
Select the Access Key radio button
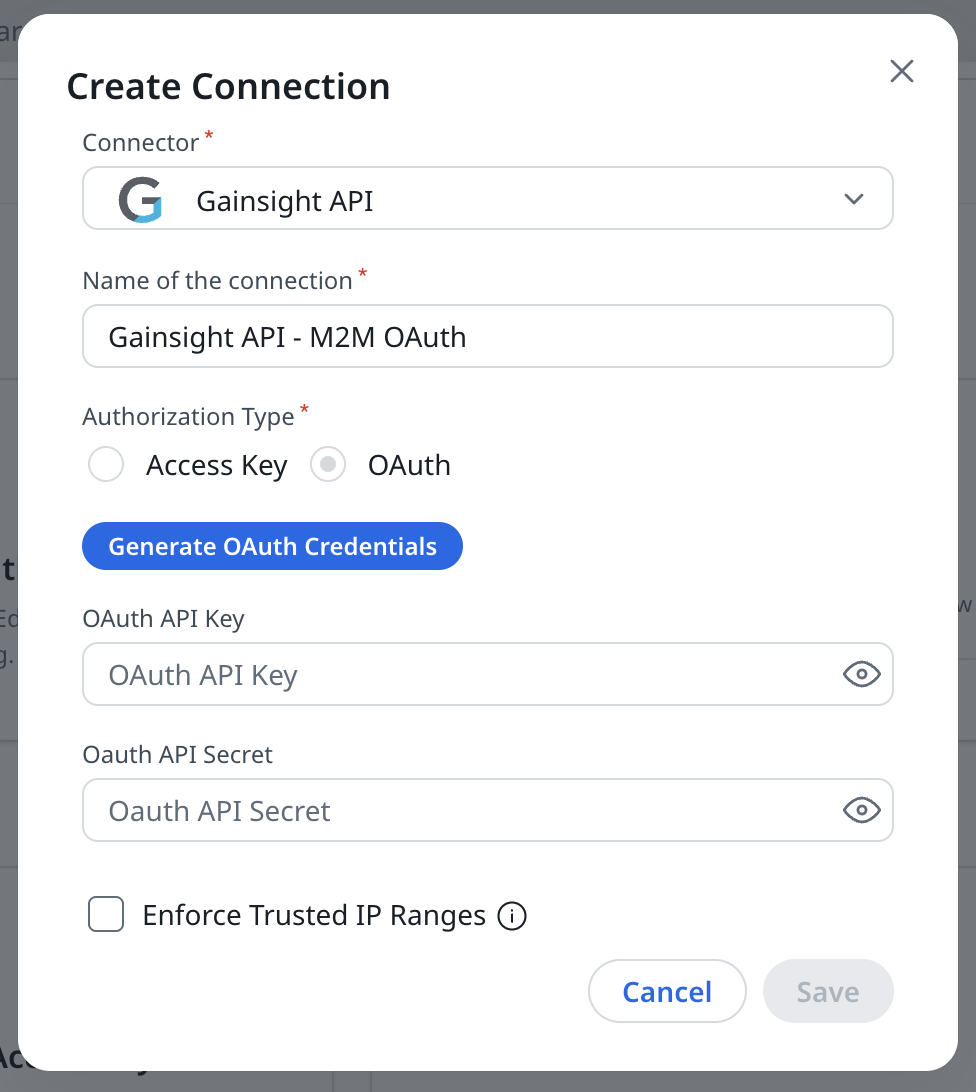106,465
